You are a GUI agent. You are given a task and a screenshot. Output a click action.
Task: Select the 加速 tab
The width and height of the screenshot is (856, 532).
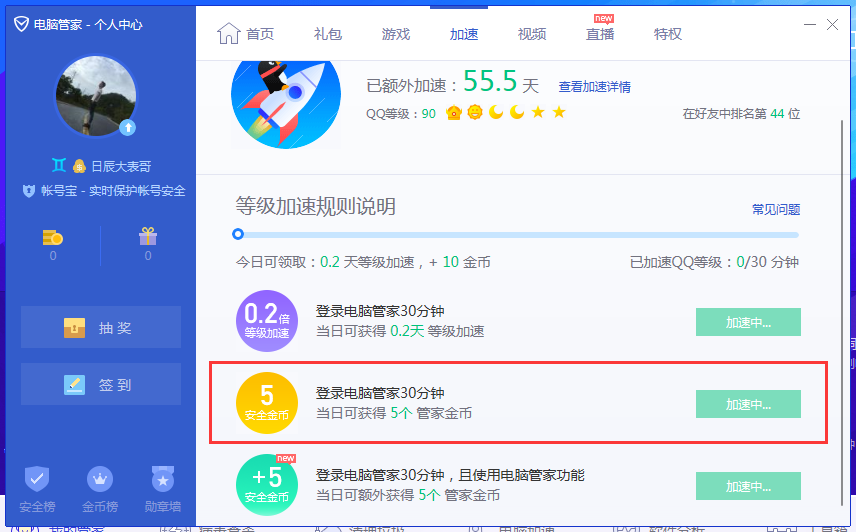point(463,34)
